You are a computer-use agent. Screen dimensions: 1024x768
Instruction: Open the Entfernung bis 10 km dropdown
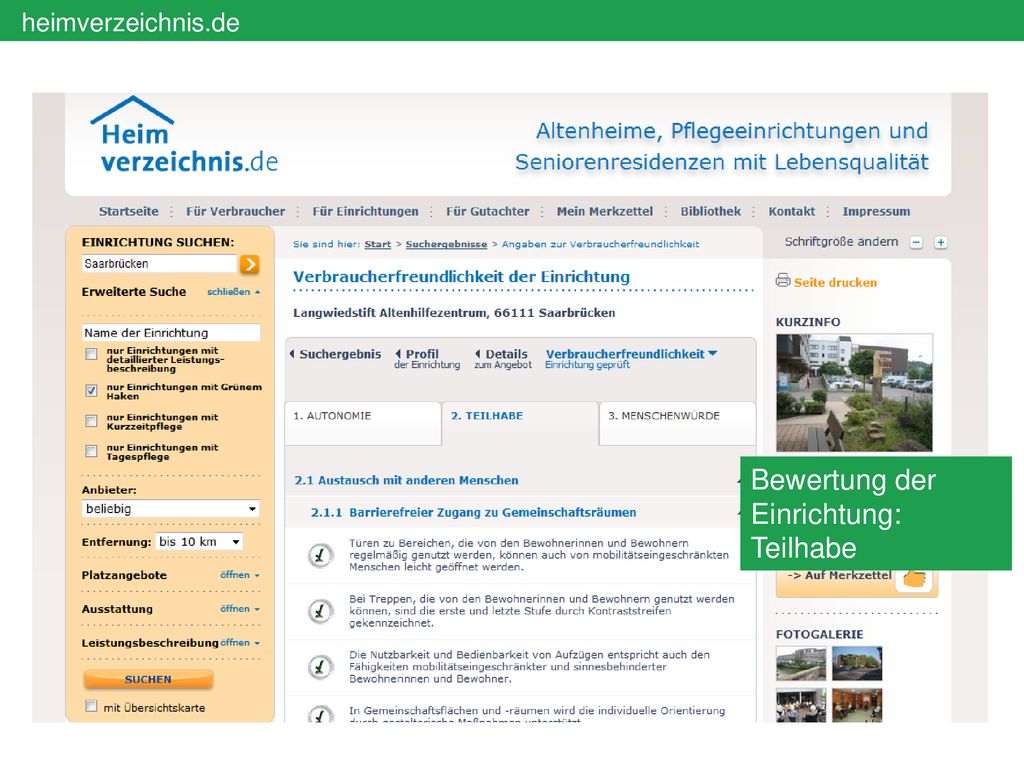199,541
